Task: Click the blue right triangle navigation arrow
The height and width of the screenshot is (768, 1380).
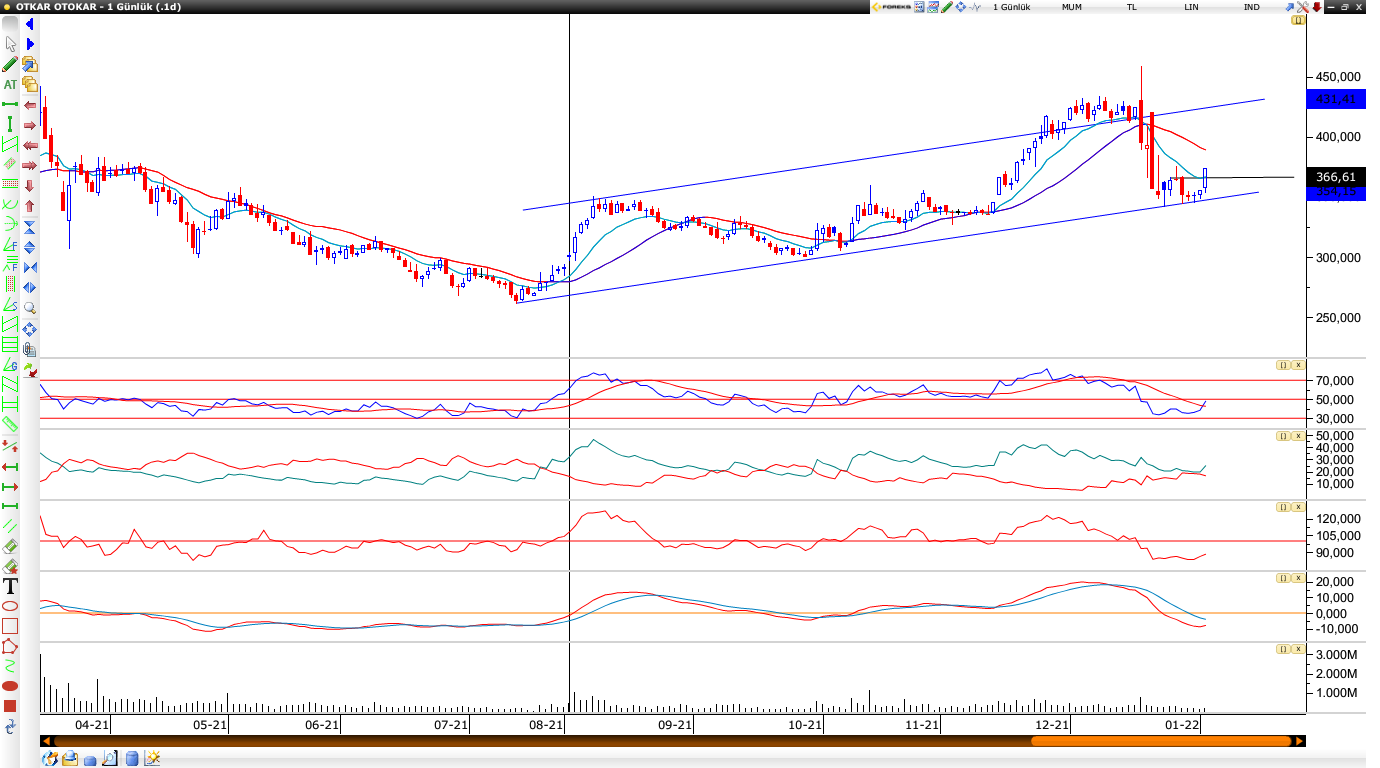Action: point(30,45)
